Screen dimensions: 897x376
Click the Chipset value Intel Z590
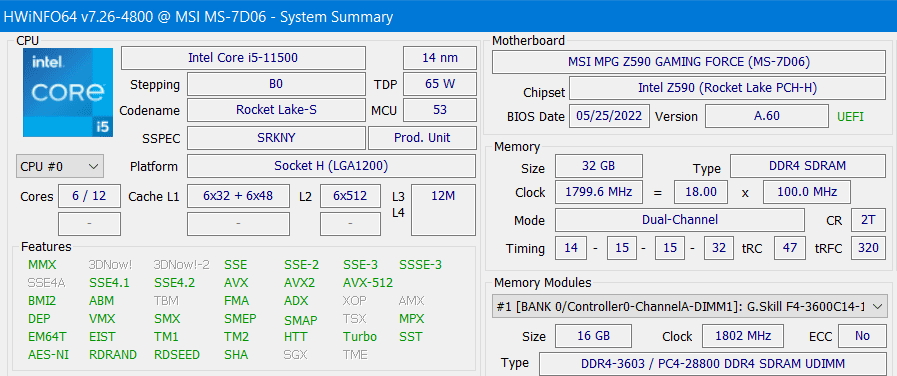tap(727, 88)
